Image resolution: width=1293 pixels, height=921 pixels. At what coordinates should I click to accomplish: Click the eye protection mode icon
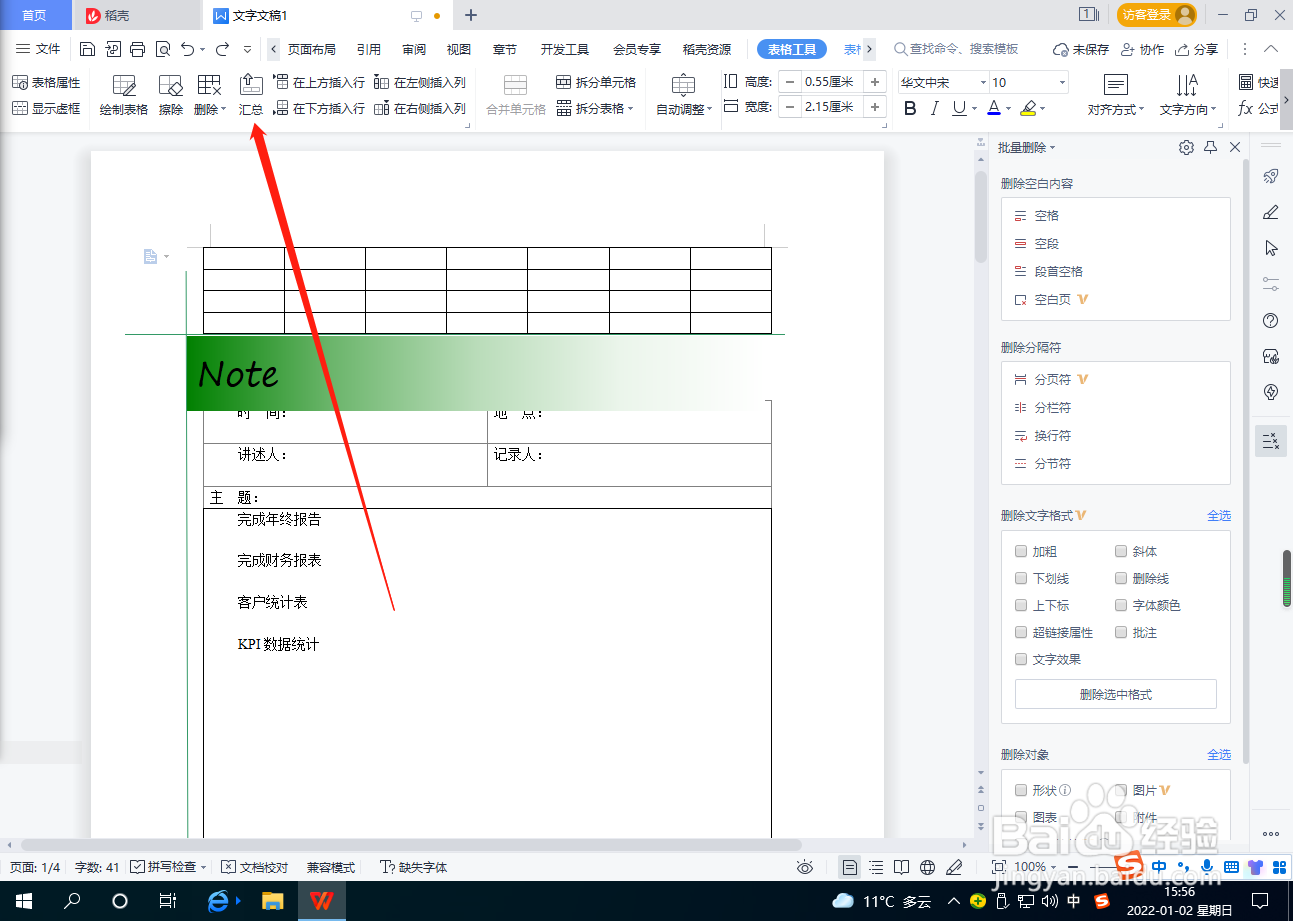click(805, 867)
